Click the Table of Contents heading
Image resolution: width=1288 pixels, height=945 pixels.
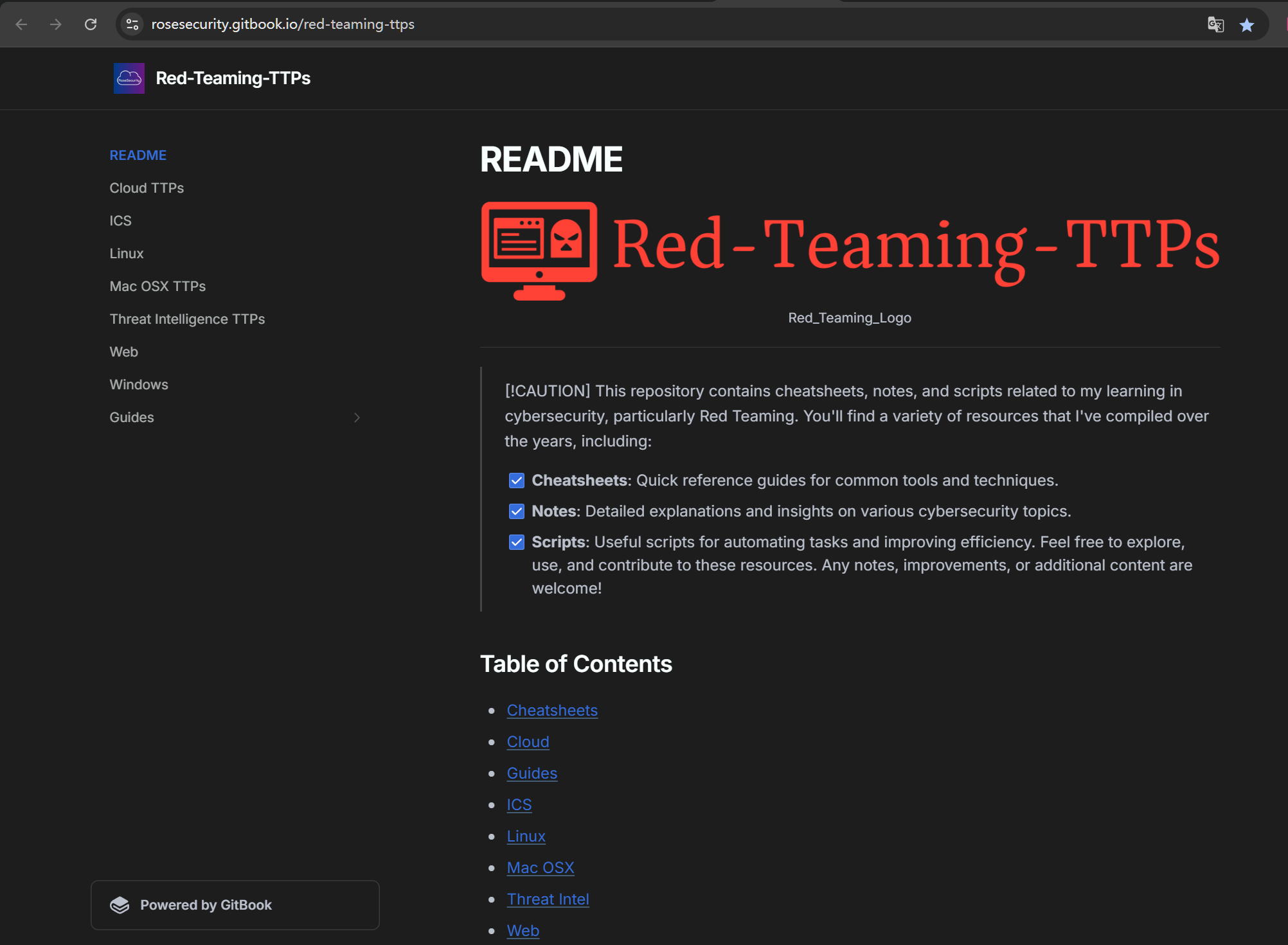point(576,664)
